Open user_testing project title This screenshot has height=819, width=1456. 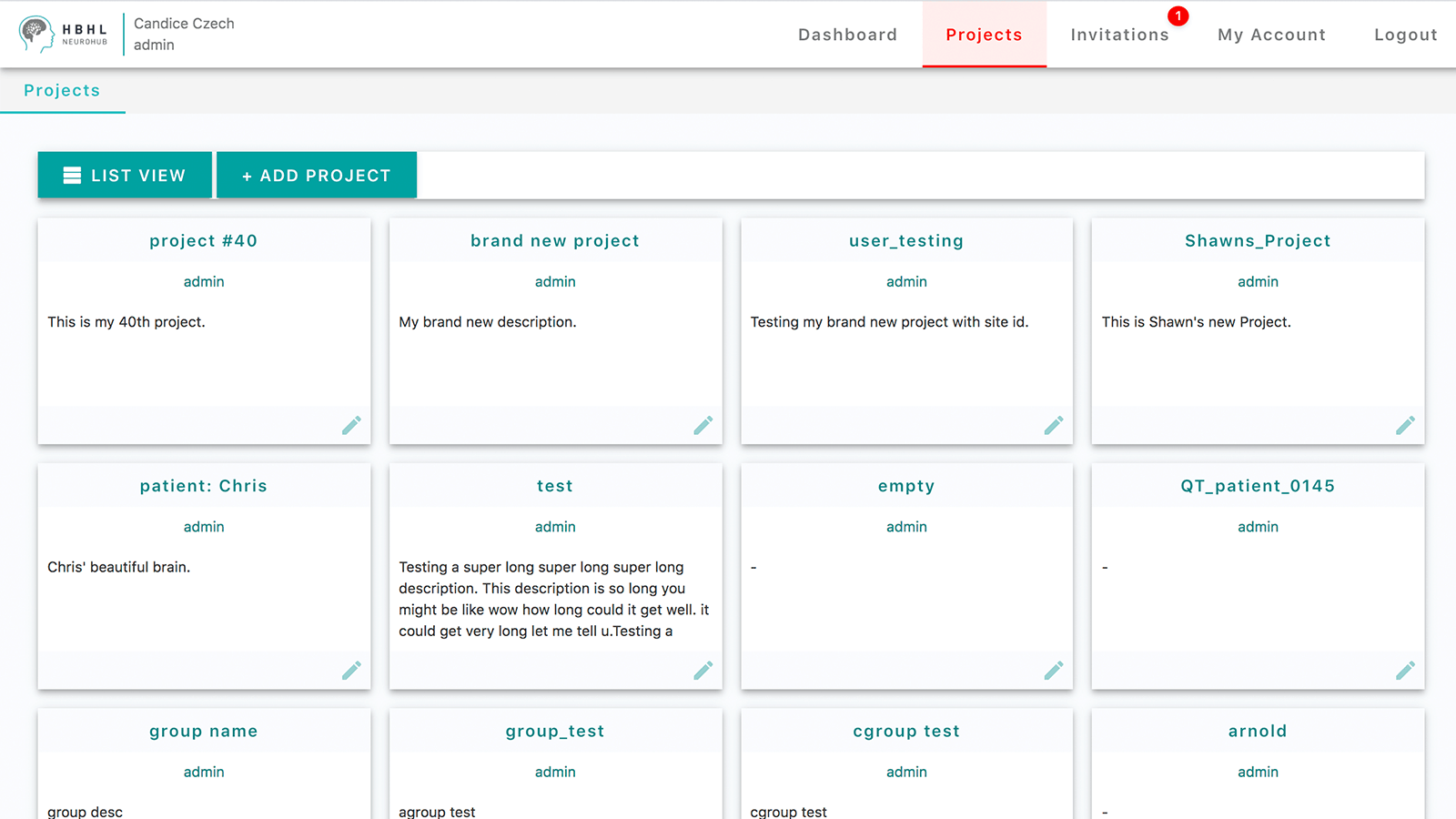click(x=906, y=240)
